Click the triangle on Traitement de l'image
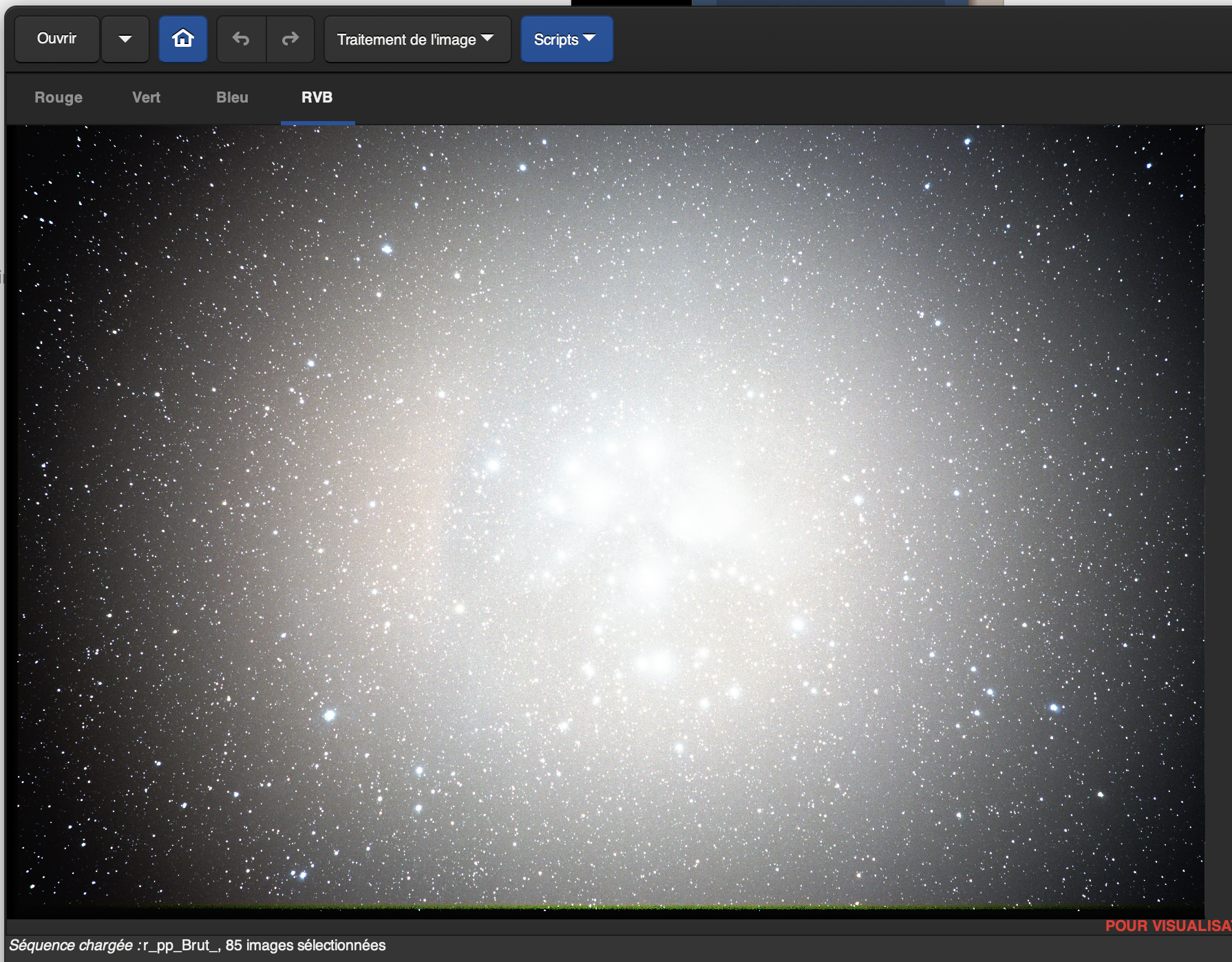Image resolution: width=1232 pixels, height=962 pixels. pyautogui.click(x=487, y=38)
